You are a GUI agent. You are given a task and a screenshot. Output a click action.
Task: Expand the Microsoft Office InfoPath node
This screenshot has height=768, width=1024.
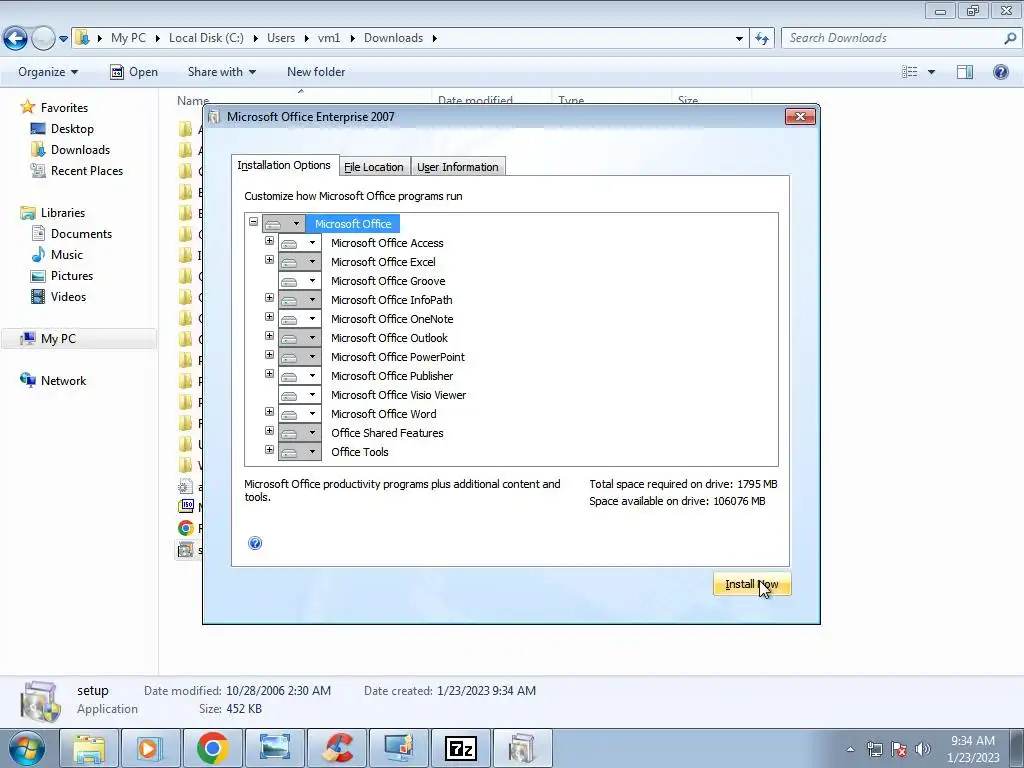coord(269,297)
